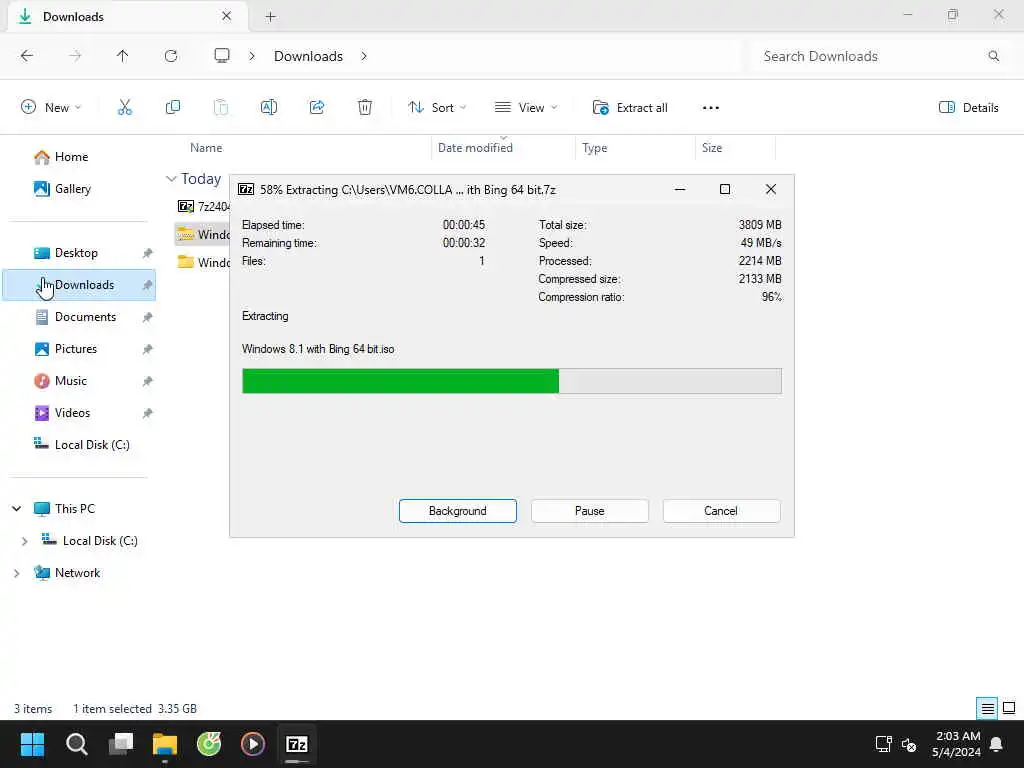The height and width of the screenshot is (768, 1024).
Task: Sort by the Size column header
Action: click(x=712, y=148)
